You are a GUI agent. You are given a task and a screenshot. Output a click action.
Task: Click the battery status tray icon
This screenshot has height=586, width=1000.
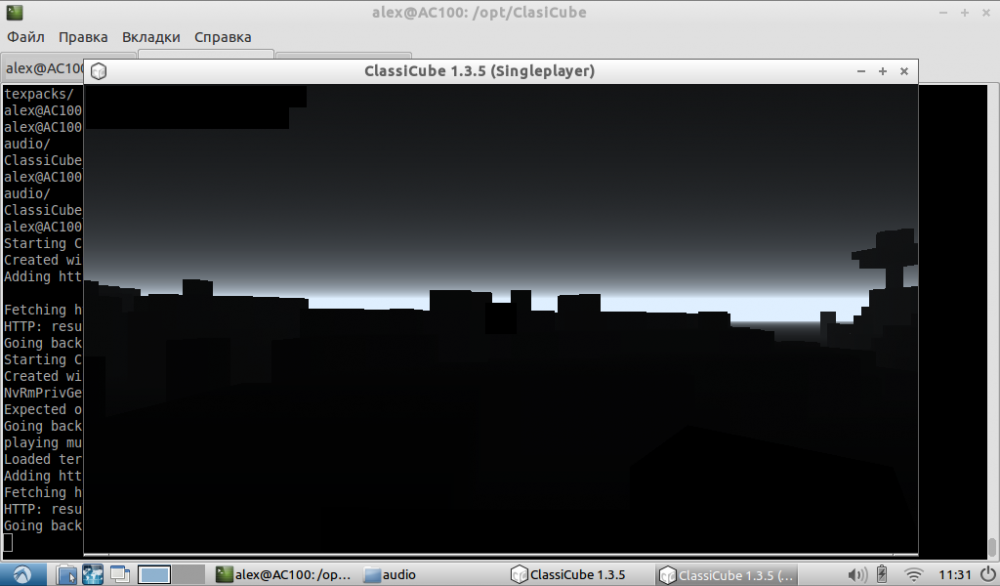(882, 575)
